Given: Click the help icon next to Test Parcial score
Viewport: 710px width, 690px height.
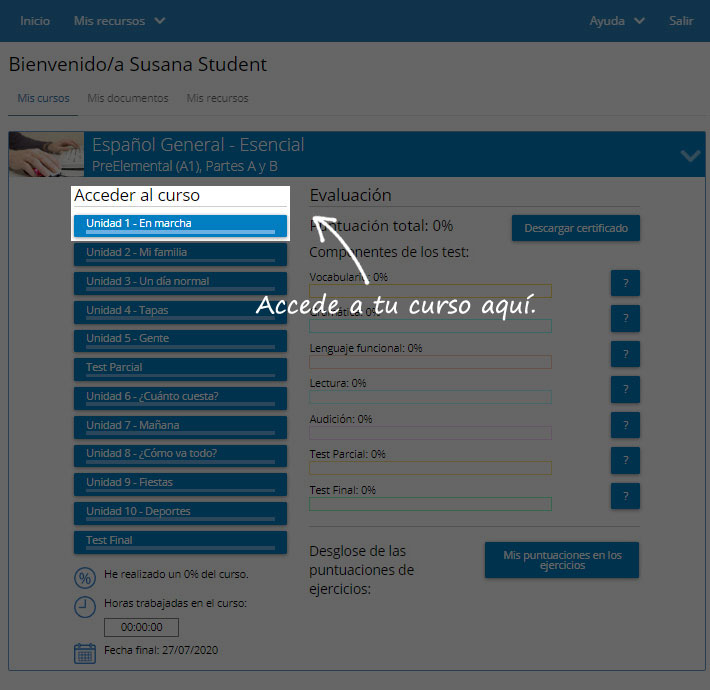Looking at the screenshot, I should click(x=624, y=460).
